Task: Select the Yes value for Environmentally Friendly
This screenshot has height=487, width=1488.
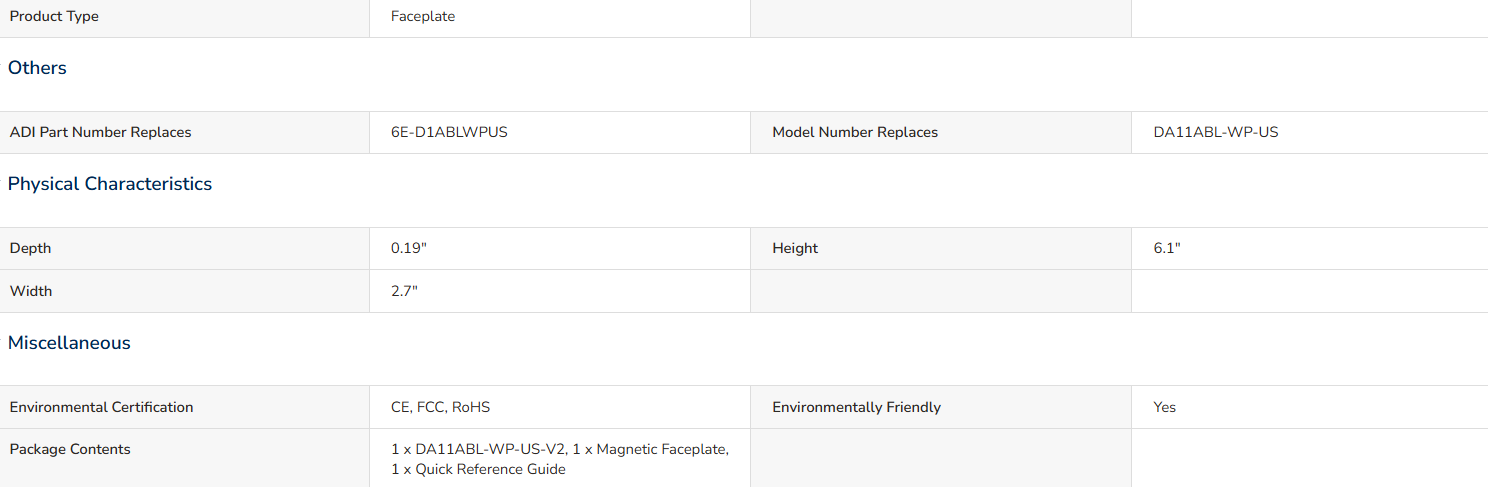Action: tap(1165, 407)
